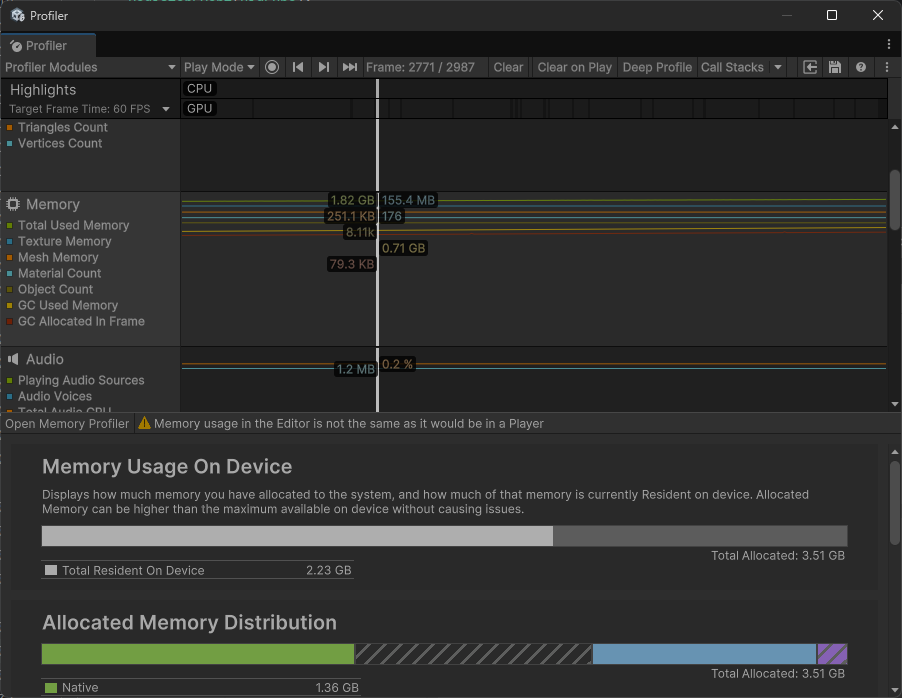Open profiler help via the question mark icon
The height and width of the screenshot is (698, 902).
coord(860,67)
